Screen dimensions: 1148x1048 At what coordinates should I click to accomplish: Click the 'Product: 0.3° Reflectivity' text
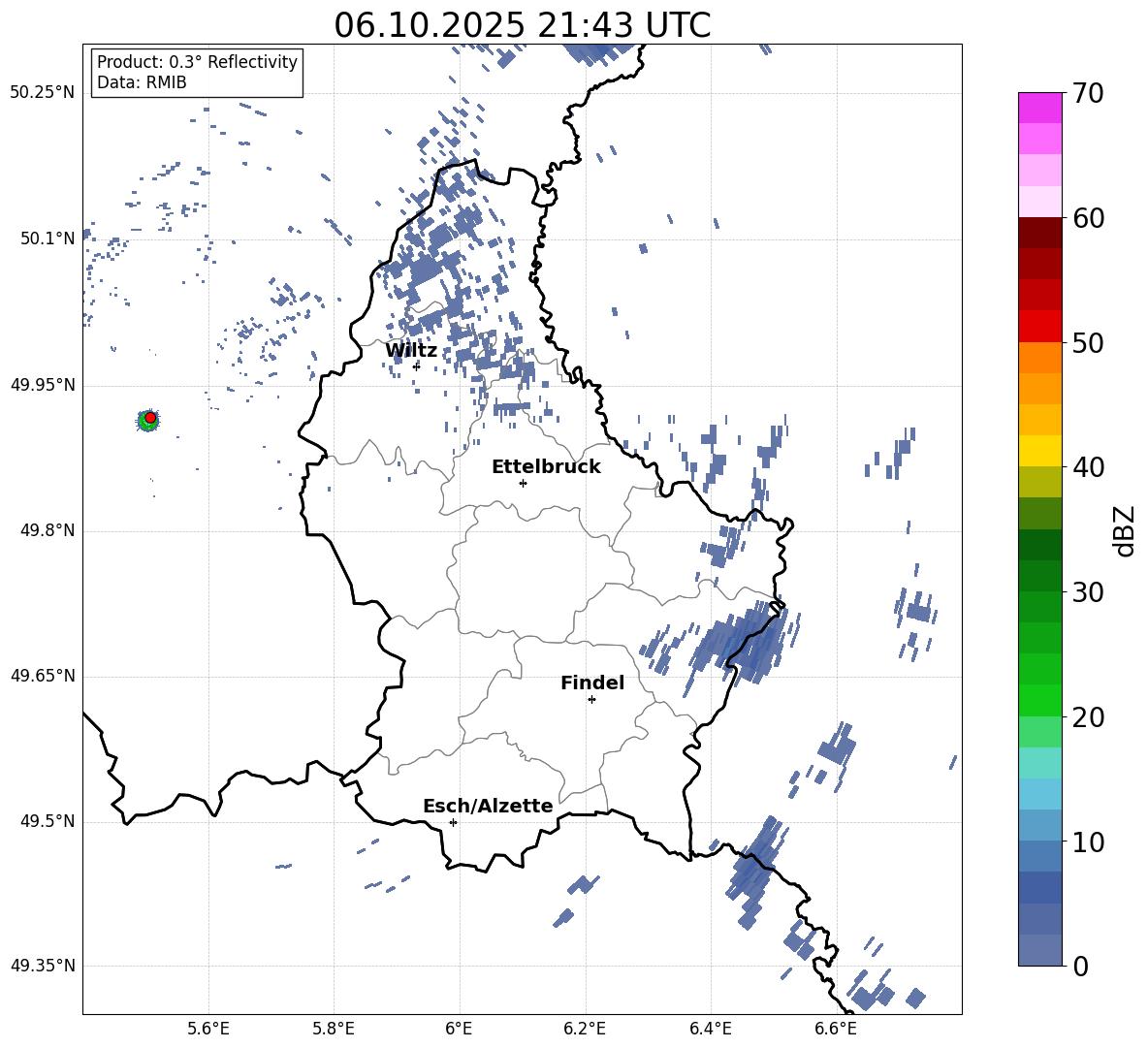click(x=197, y=62)
